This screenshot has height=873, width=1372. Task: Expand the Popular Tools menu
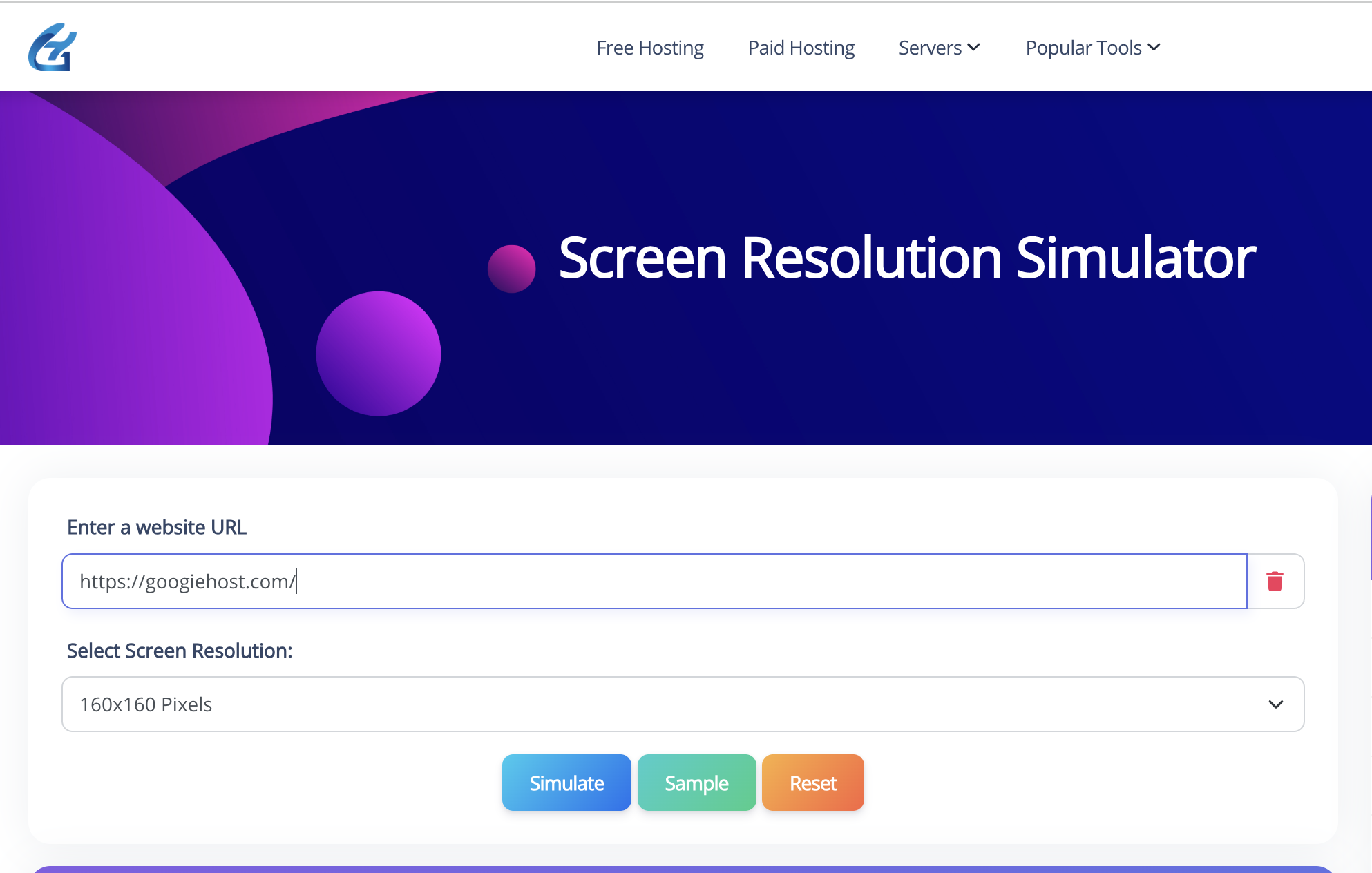click(1083, 48)
